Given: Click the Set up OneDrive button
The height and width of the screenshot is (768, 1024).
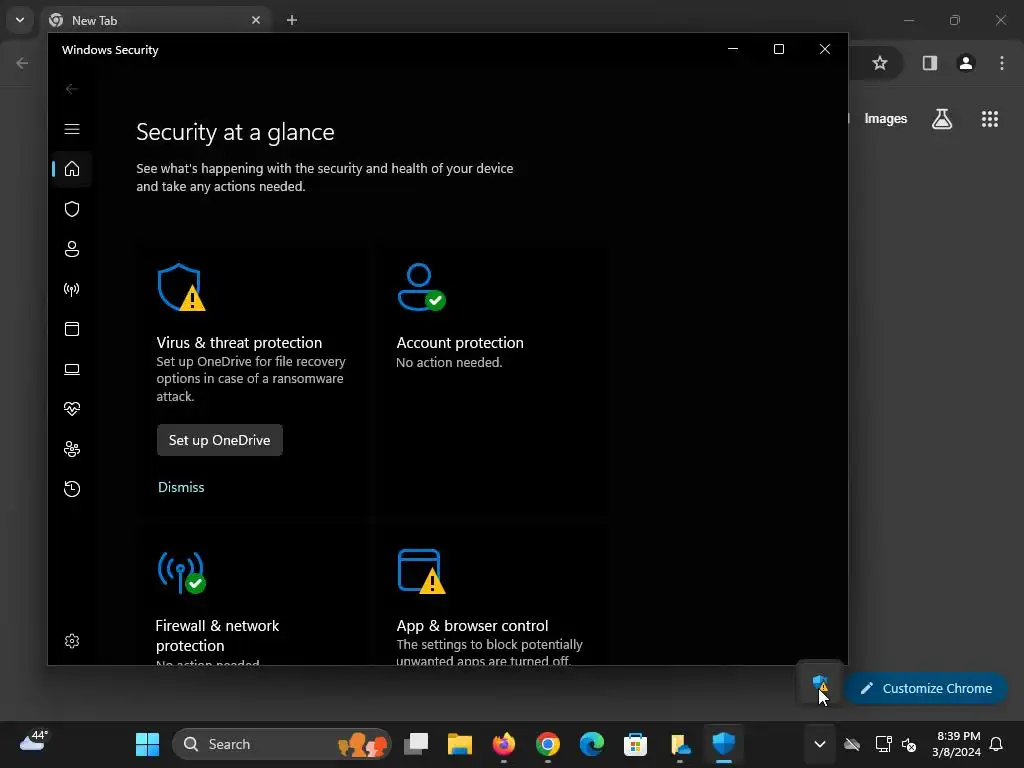Looking at the screenshot, I should 219,440.
